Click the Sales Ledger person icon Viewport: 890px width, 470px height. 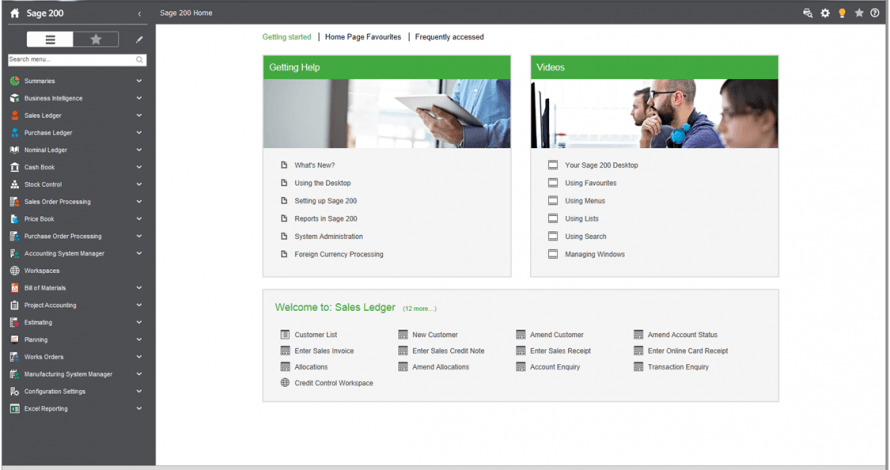point(15,115)
